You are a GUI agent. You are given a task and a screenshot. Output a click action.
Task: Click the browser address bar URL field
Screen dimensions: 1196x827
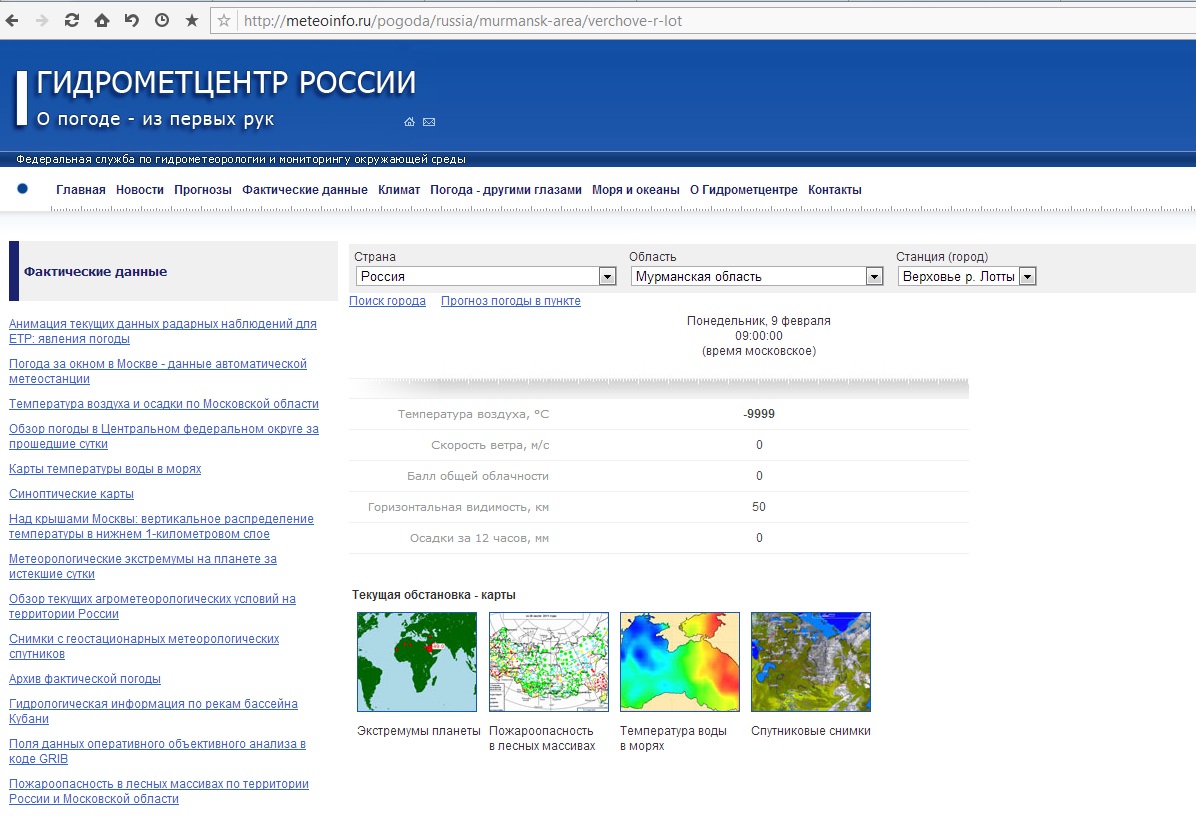pos(700,20)
